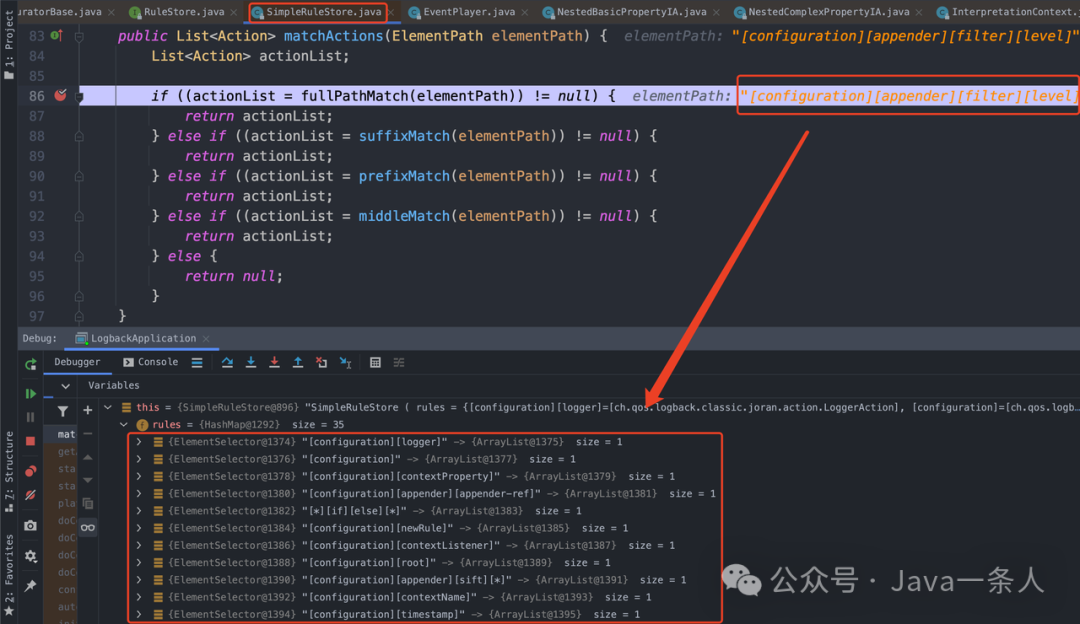Screen dimensions: 1080x624
Task: Open View Breakpoints dialog icon
Action: (x=30, y=471)
